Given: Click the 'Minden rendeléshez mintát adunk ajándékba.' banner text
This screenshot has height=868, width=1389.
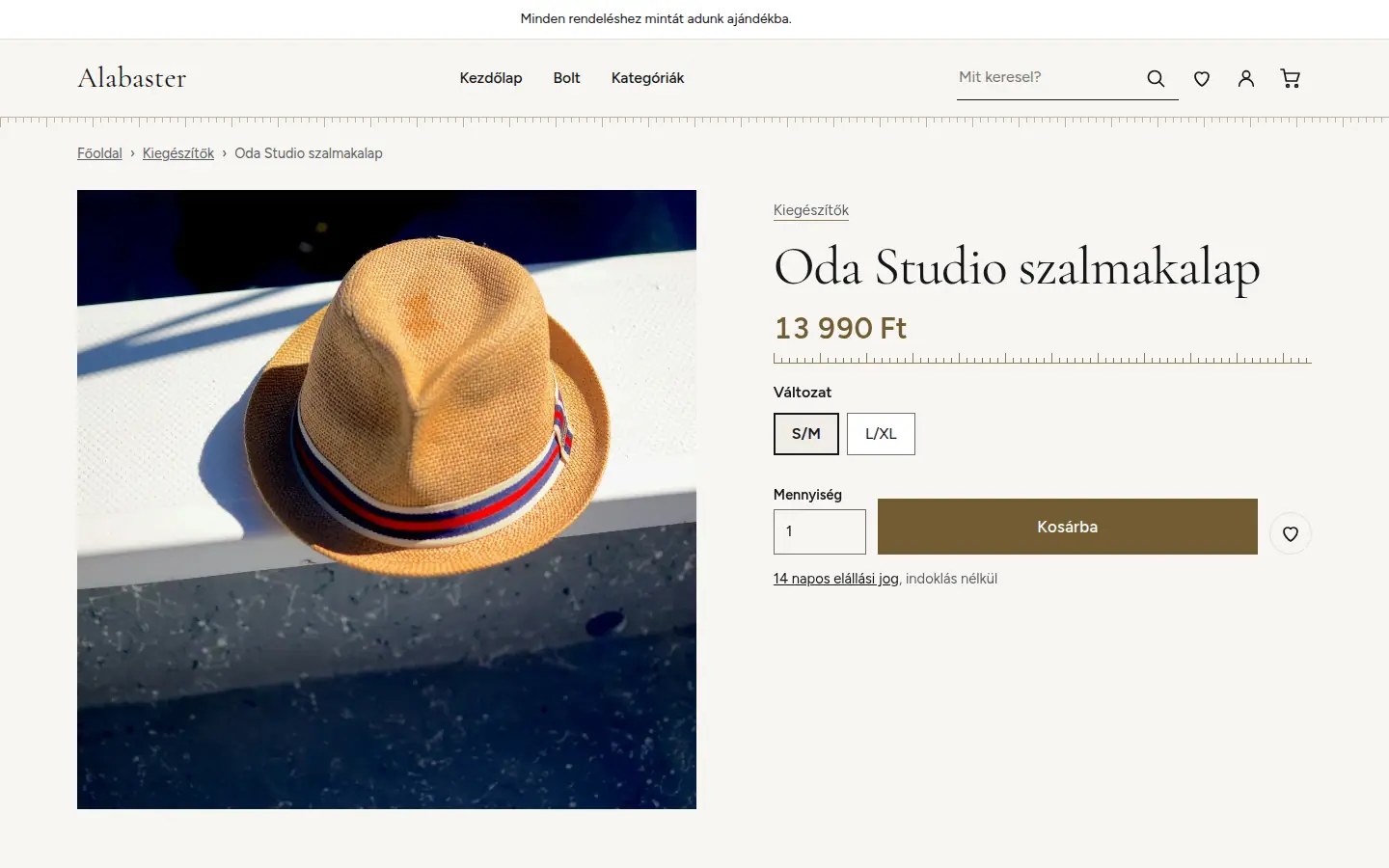Looking at the screenshot, I should [656, 18].
